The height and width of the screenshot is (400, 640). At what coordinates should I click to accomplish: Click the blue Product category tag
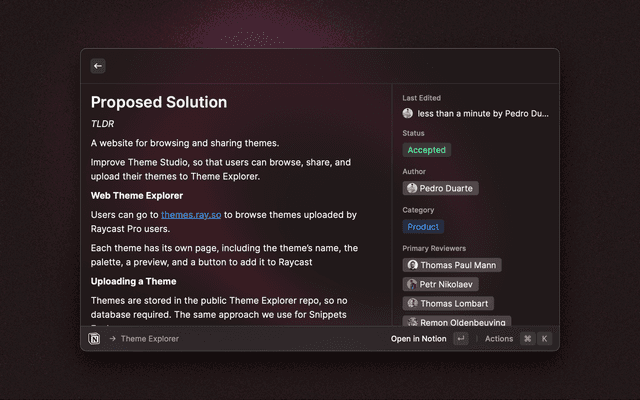pos(423,227)
